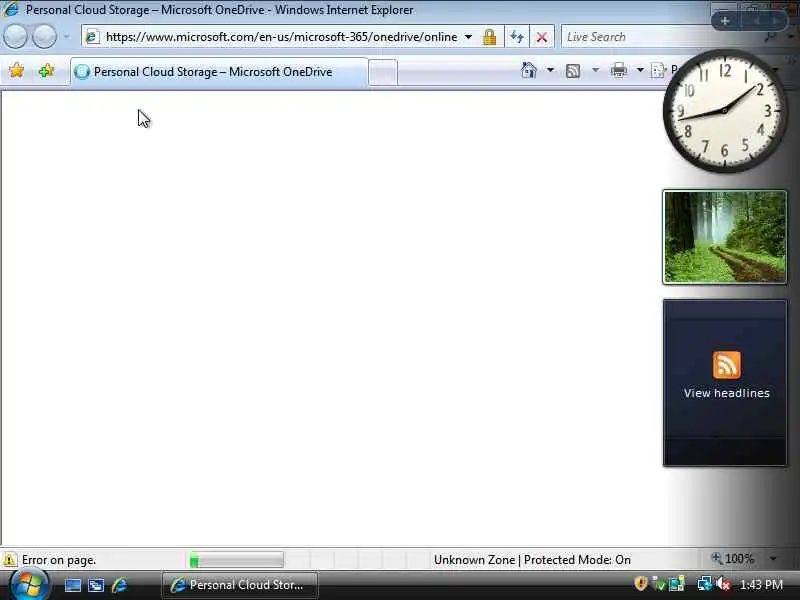Open the address bar URL history dropdown
This screenshot has width=800, height=600.
[x=468, y=37]
